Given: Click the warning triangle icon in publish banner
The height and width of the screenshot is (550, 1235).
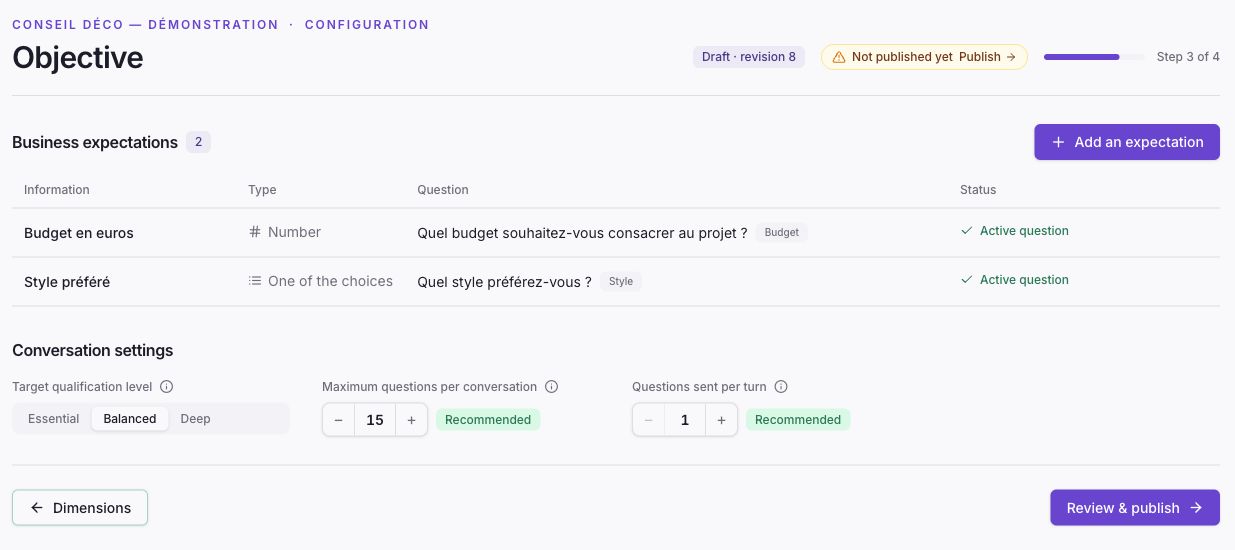Looking at the screenshot, I should pos(838,57).
